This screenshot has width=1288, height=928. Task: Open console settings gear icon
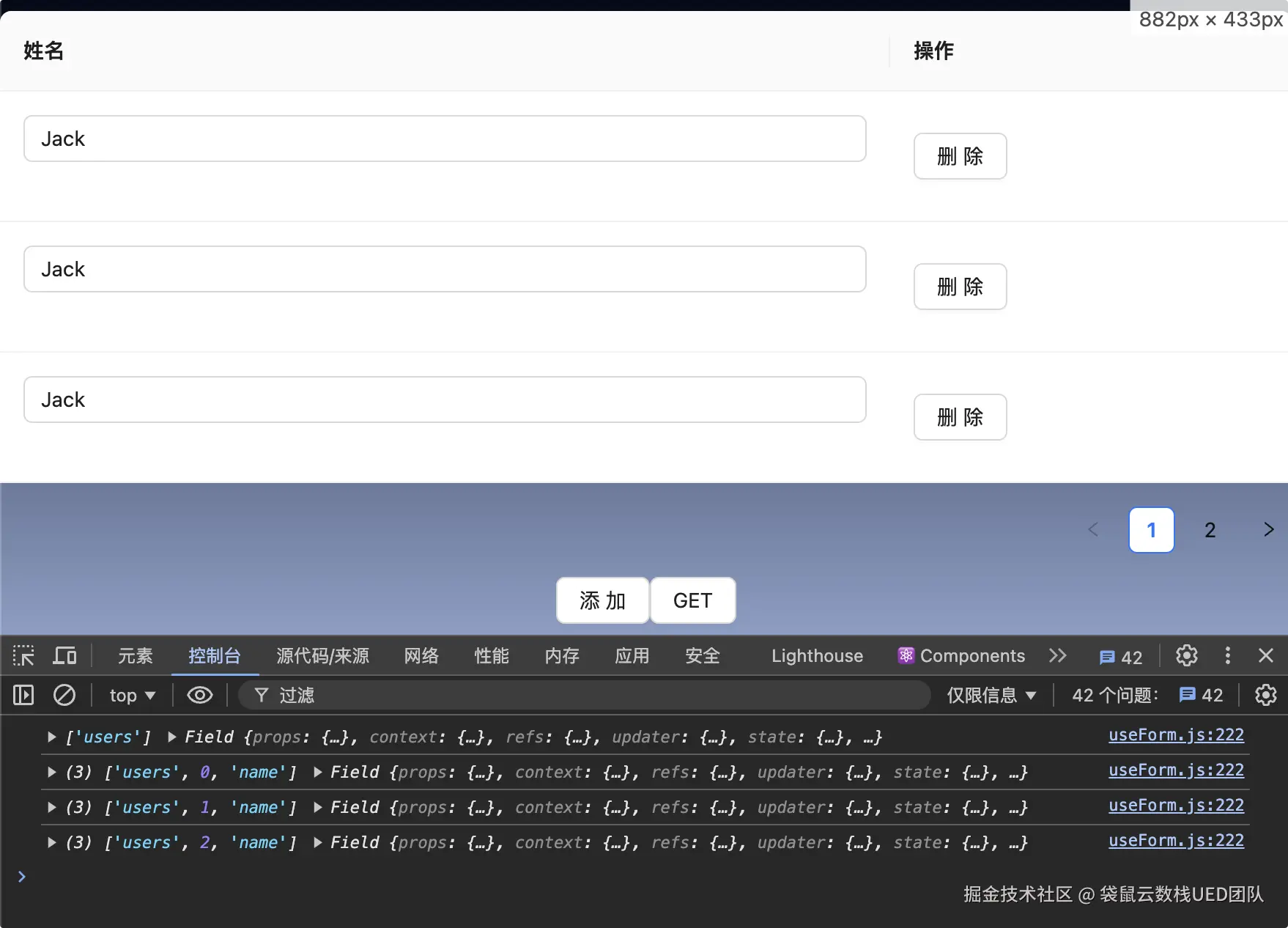1266,695
